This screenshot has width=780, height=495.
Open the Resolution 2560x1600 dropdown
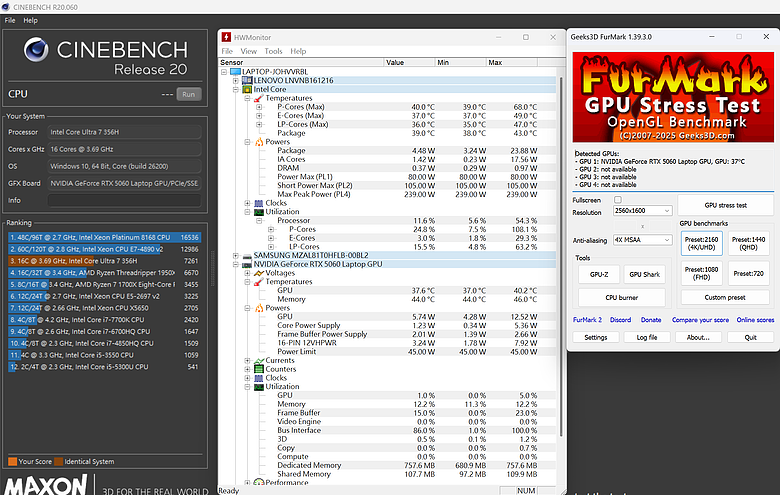click(x=642, y=211)
